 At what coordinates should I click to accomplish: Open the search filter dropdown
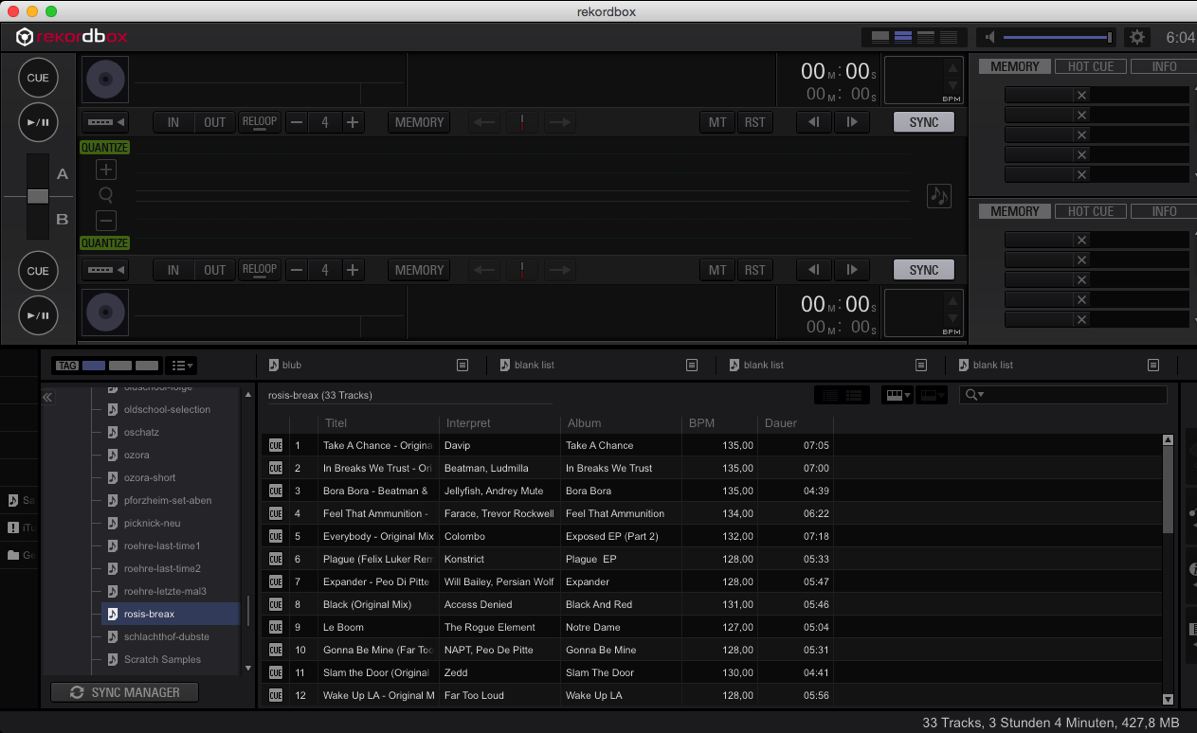tap(972, 395)
